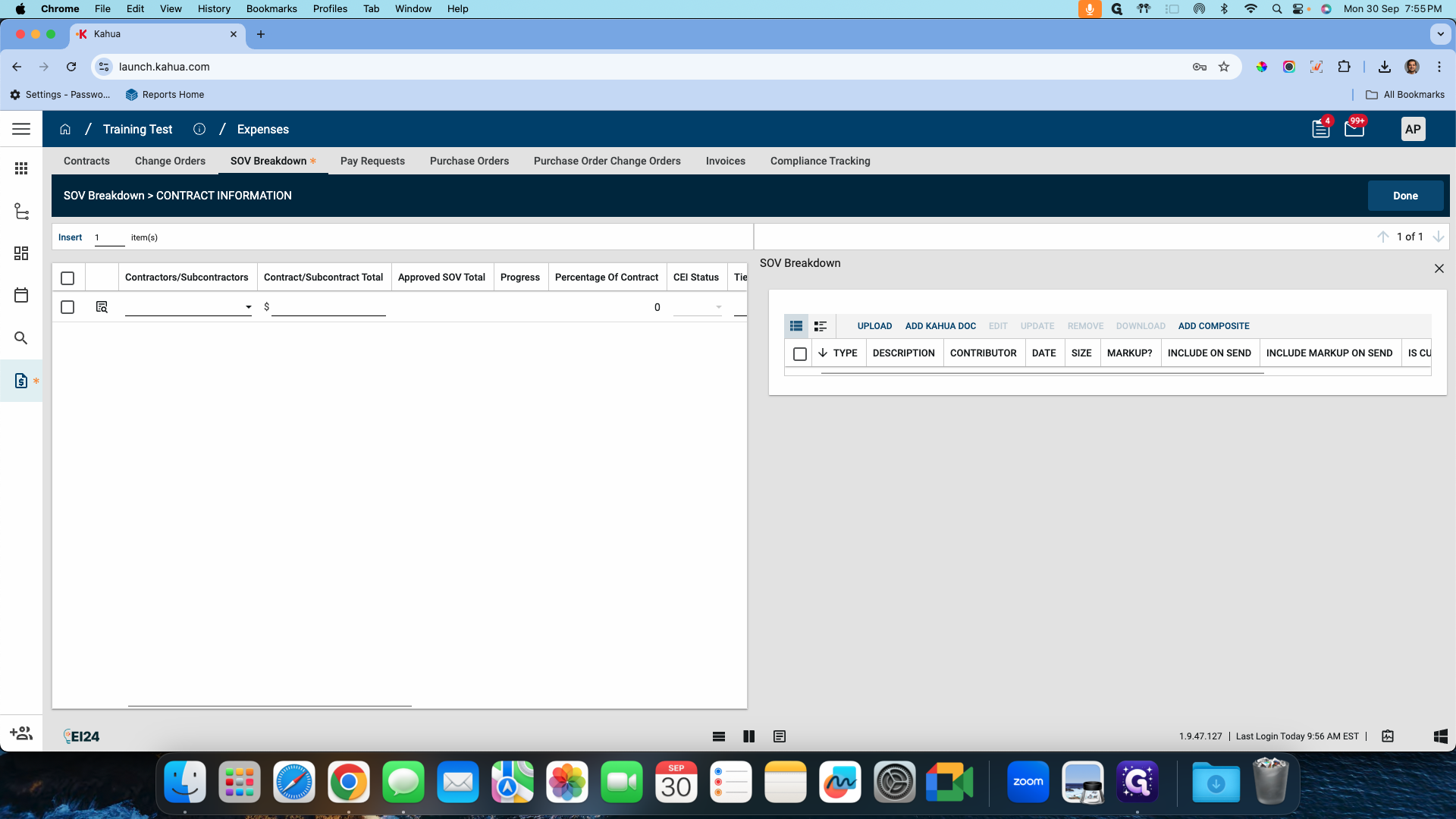
Task: Open the Contractors/Subcontractors dropdown
Action: coord(188,307)
